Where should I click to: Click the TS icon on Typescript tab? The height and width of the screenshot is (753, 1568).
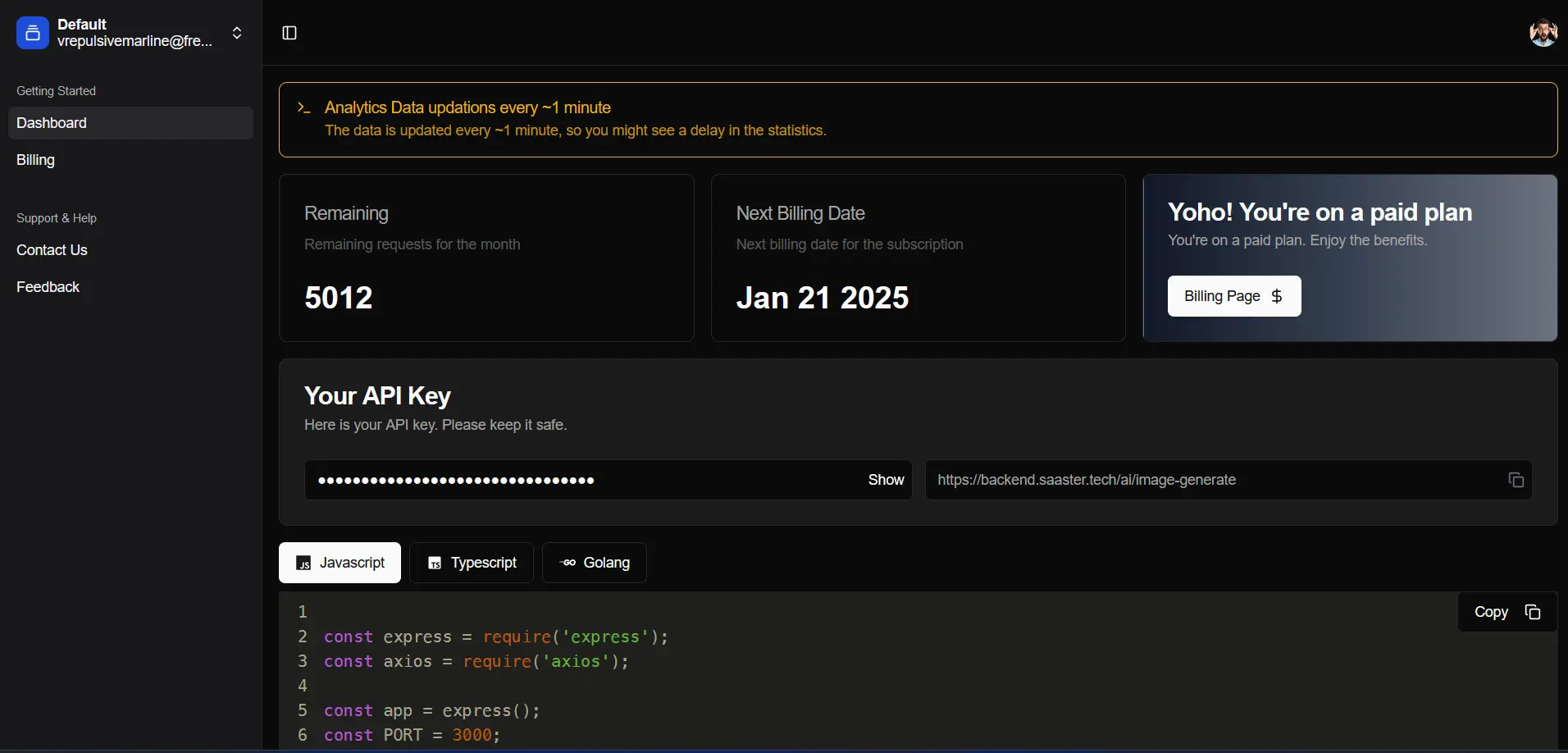[435, 564]
